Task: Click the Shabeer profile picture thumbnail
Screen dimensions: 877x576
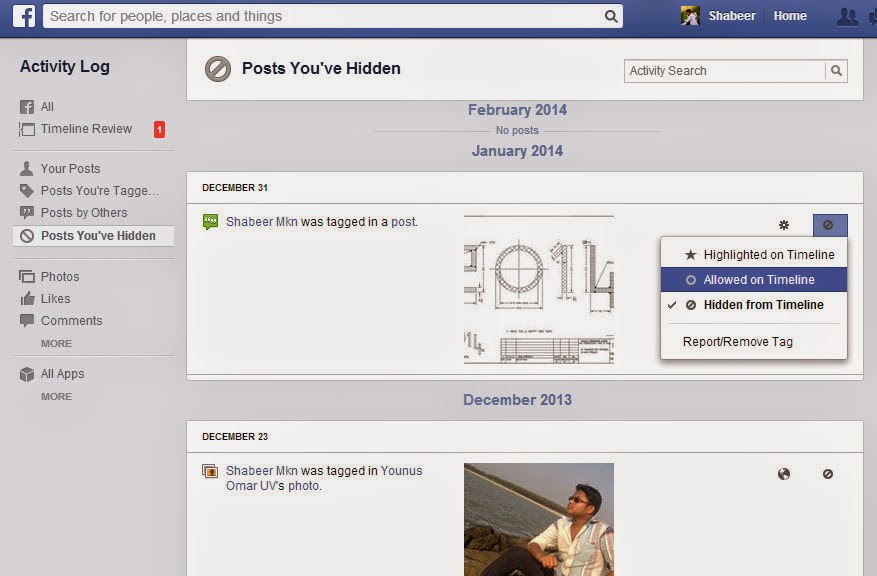Action: [690, 16]
